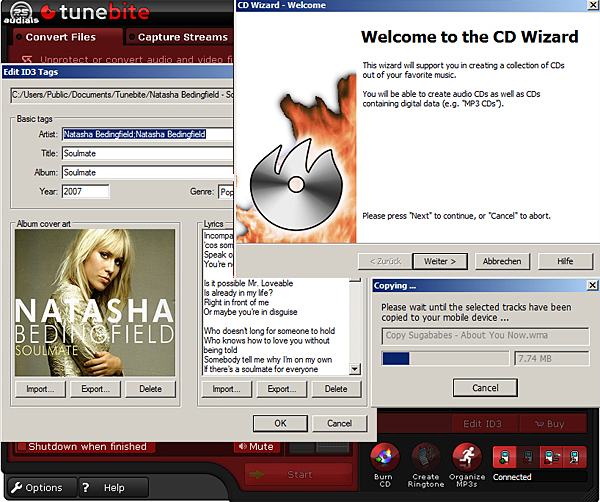Click Weiter in the CD Wizard
This screenshot has height=502, width=600.
tap(440, 261)
